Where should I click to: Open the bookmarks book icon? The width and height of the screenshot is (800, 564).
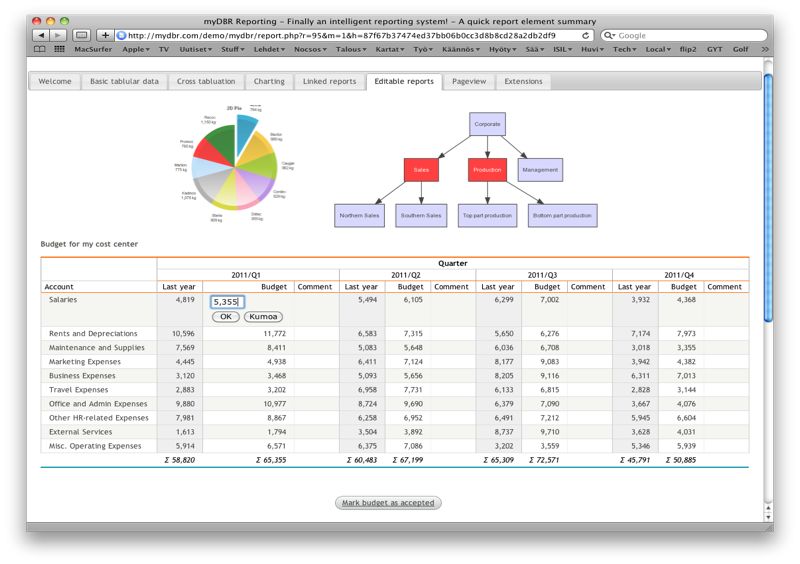click(39, 49)
